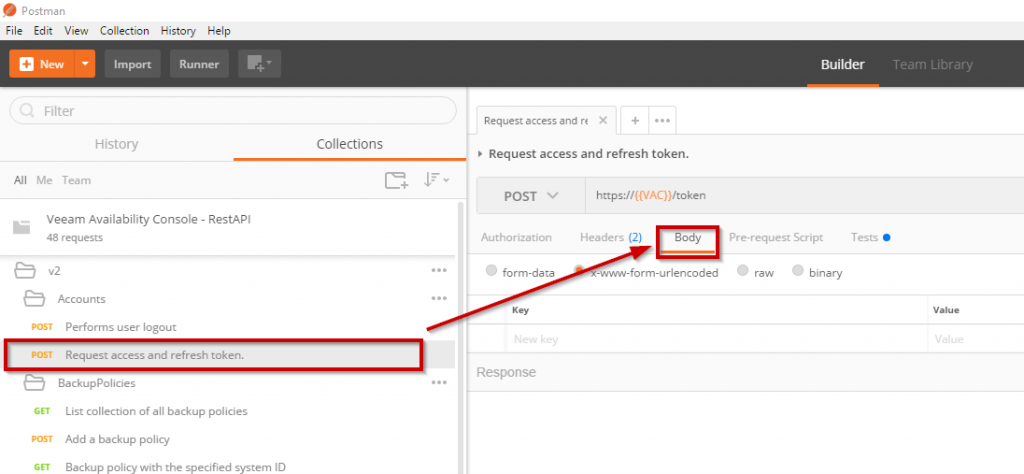Open the History sidebar tab
Viewport: 1024px width, 474px height.
point(116,144)
